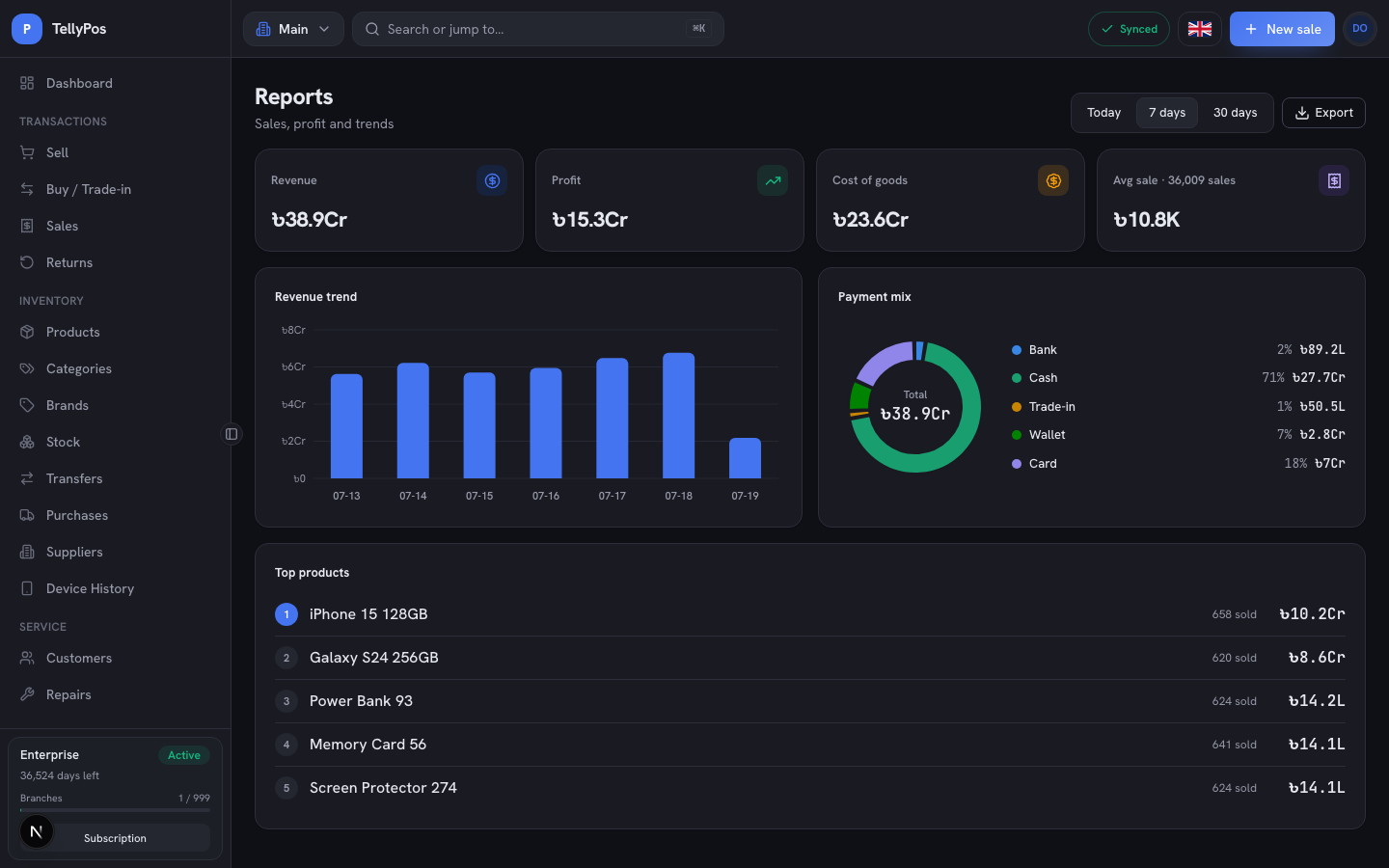Click the Wallet legend dot

coord(1017,435)
